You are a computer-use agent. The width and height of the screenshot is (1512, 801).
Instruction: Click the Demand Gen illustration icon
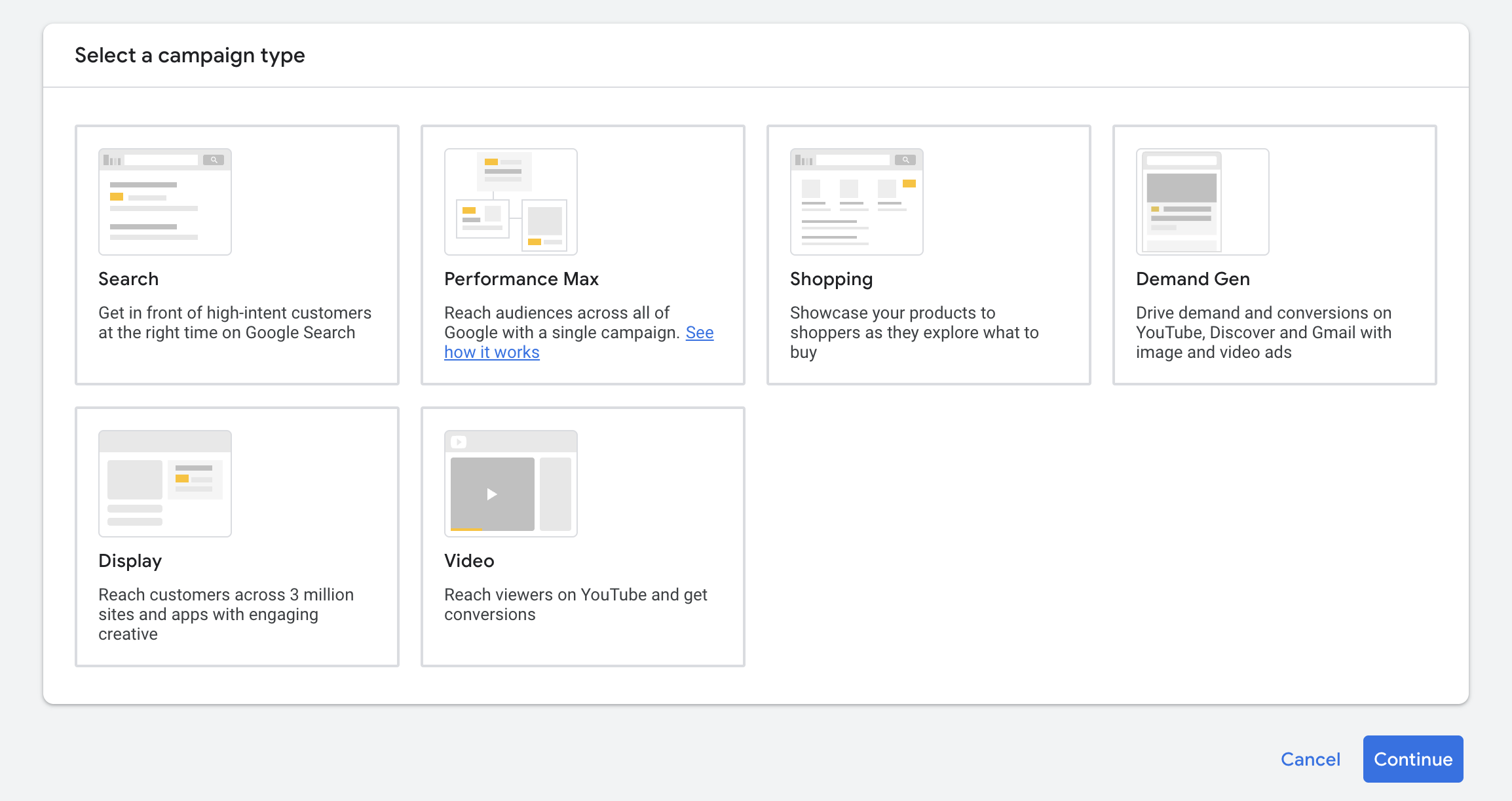pyautogui.click(x=1203, y=202)
